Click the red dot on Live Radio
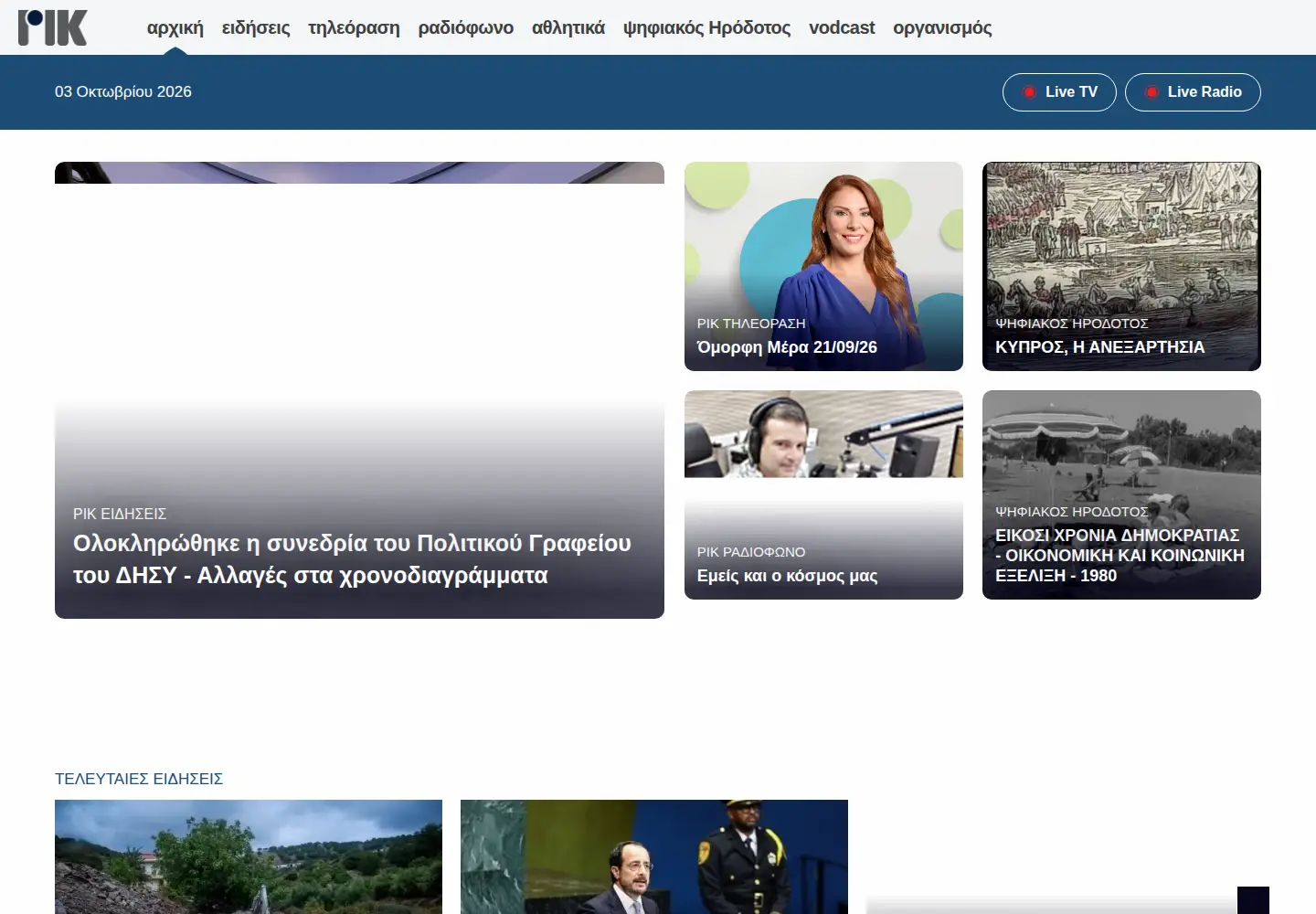 pyautogui.click(x=1151, y=92)
